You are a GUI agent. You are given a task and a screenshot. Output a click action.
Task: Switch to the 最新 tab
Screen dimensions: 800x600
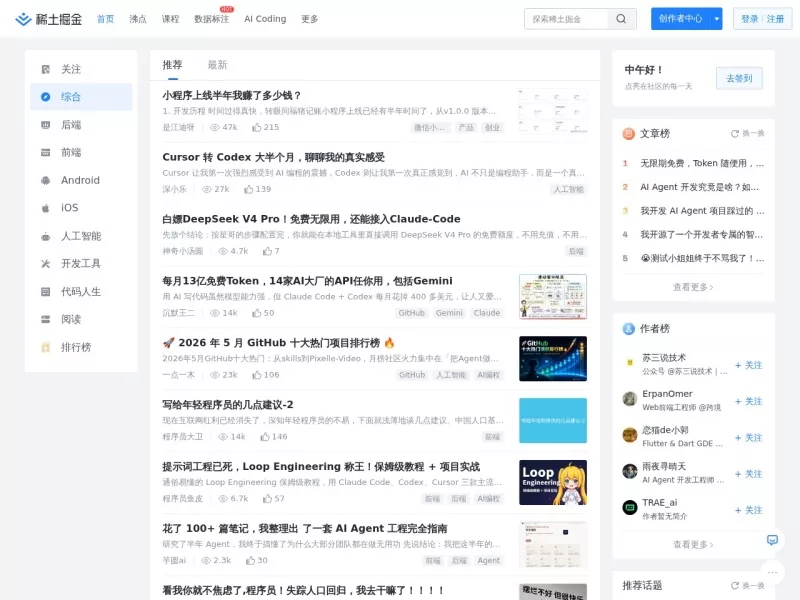(x=217, y=65)
